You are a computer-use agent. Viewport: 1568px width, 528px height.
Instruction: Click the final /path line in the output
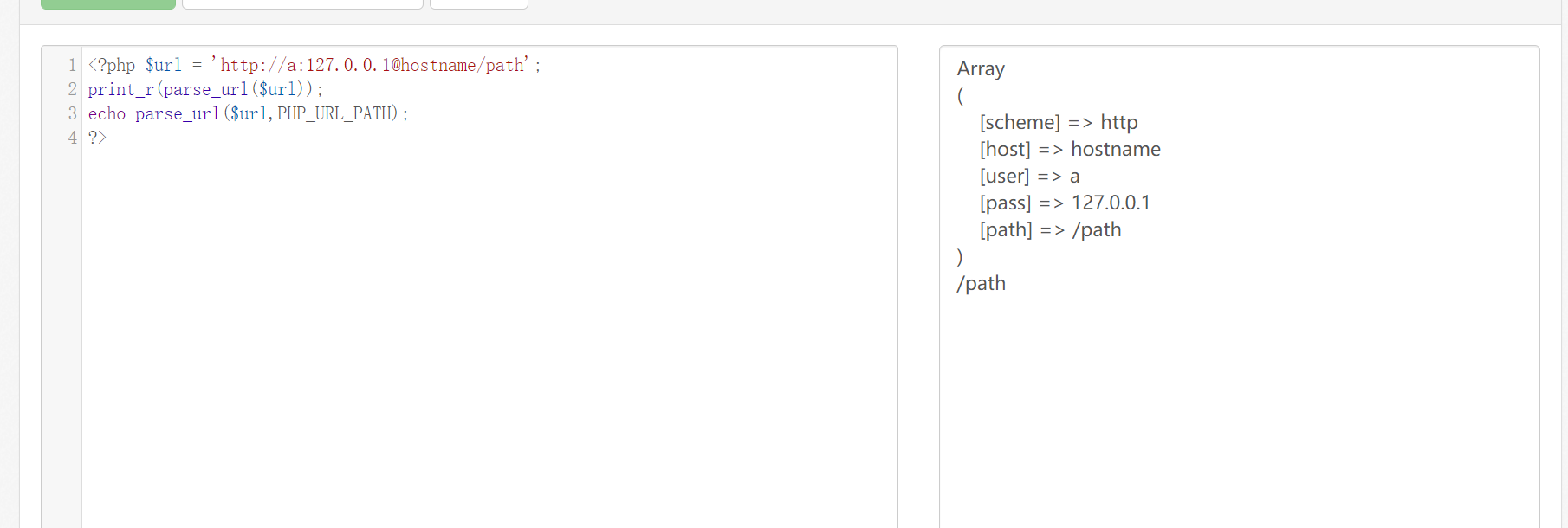click(981, 284)
